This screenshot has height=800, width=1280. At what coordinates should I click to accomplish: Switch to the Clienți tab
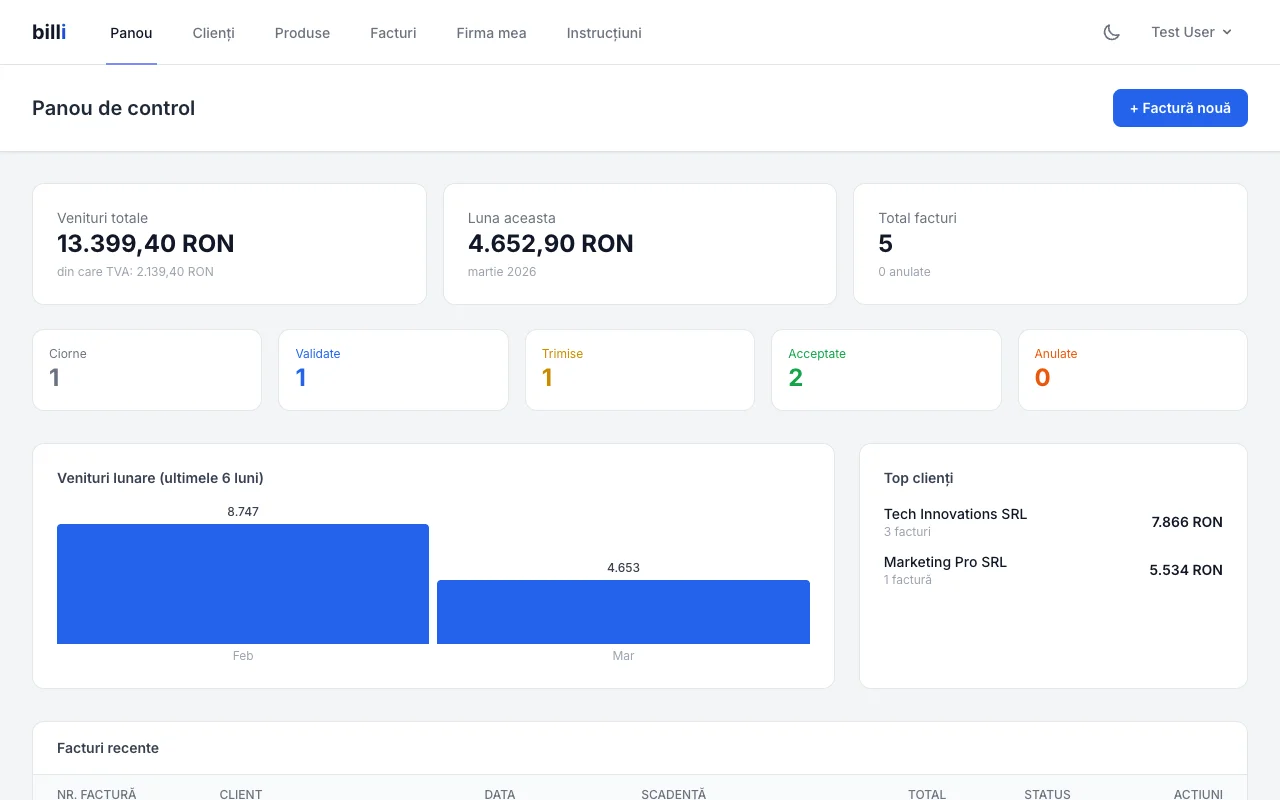[213, 33]
